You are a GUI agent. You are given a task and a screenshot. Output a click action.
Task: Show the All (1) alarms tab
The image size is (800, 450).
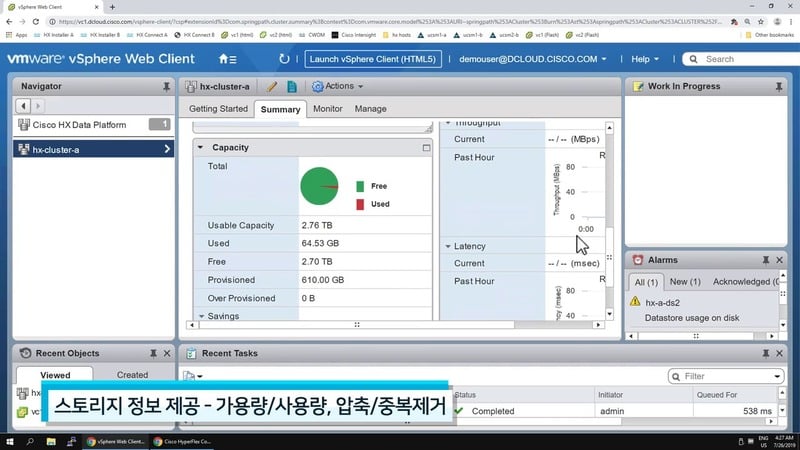[x=646, y=282]
